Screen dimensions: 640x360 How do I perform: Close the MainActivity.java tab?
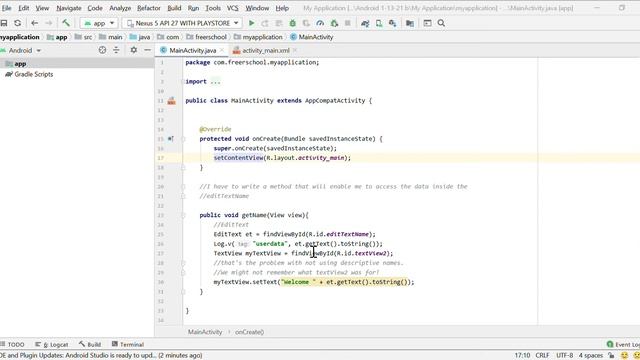click(222, 50)
